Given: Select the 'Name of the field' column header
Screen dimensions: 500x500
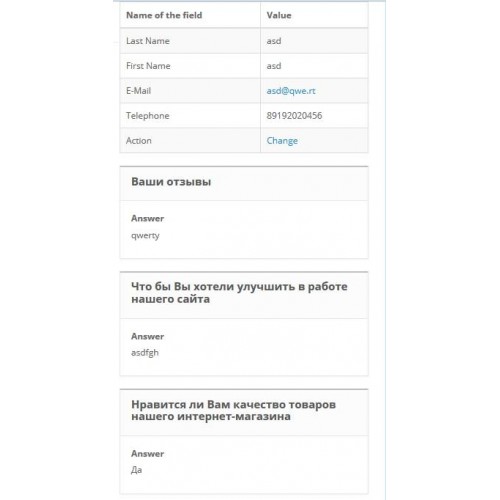Looking at the screenshot, I should pos(164,15).
